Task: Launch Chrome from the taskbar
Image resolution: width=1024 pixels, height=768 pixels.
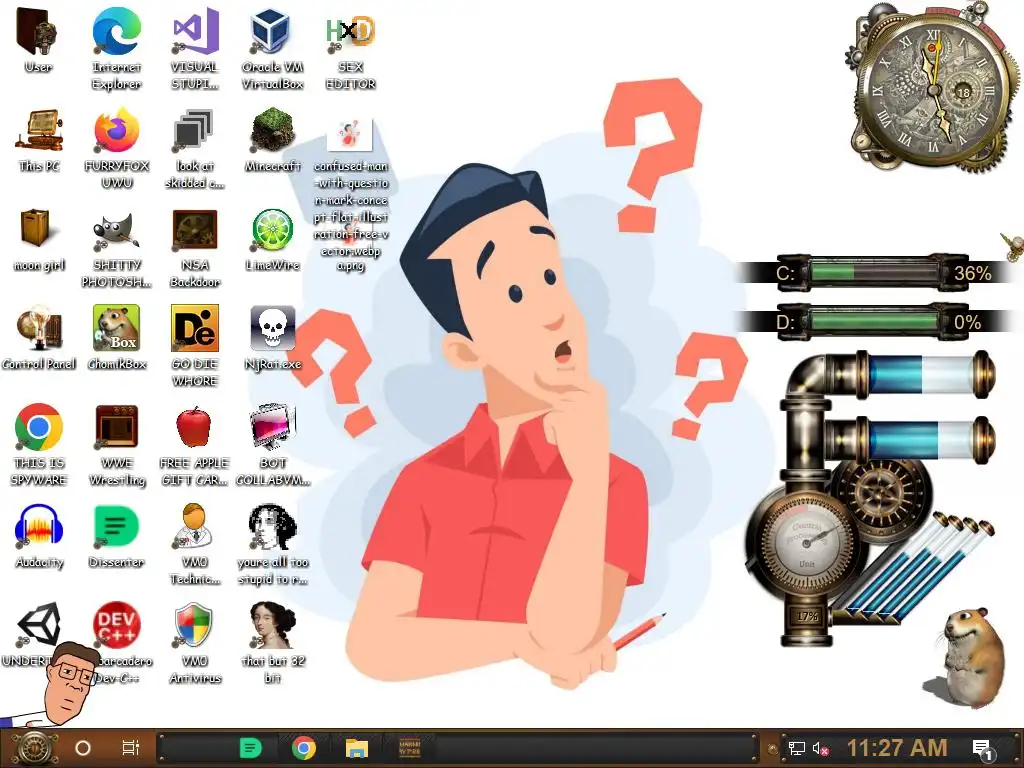Action: [x=304, y=748]
